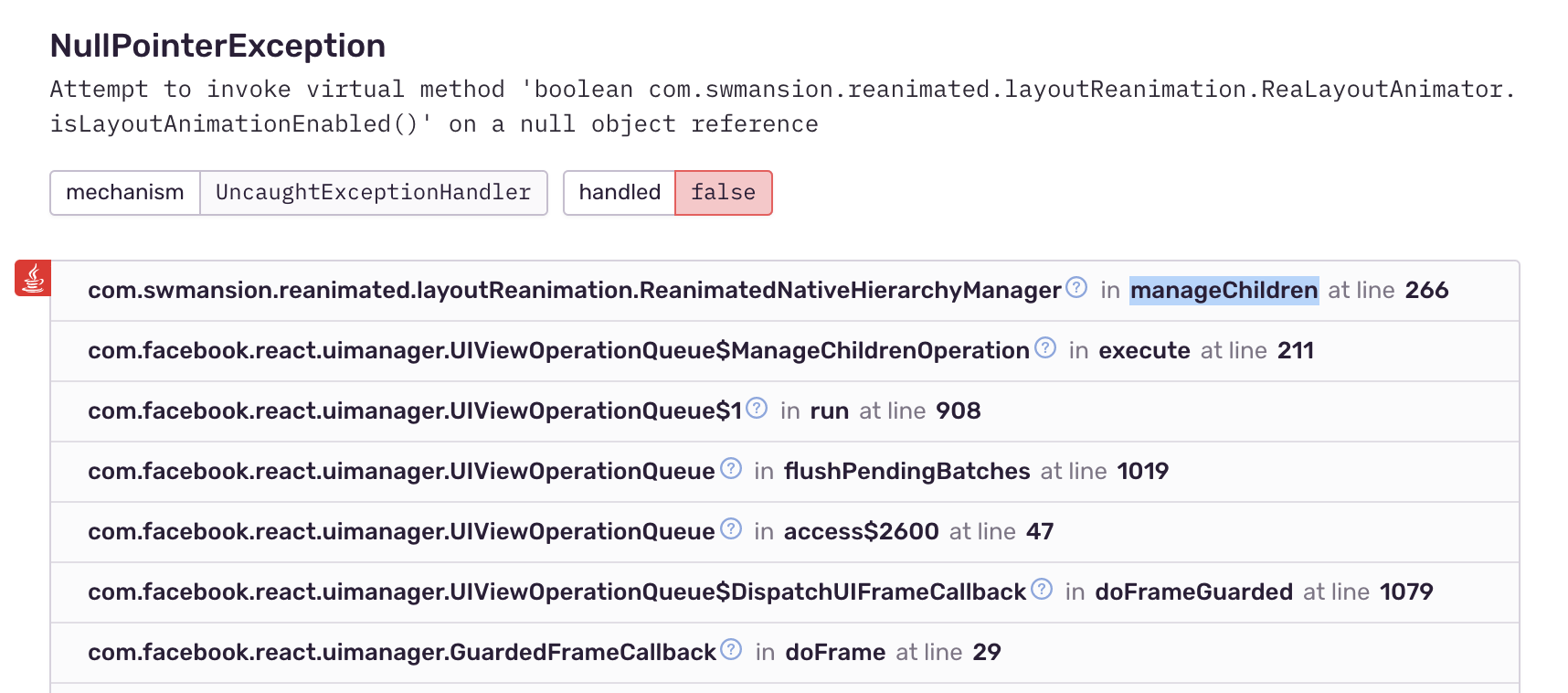Click the Java platform icon beside the stack trace
Viewport: 1568px width, 693px height.
coord(33,279)
